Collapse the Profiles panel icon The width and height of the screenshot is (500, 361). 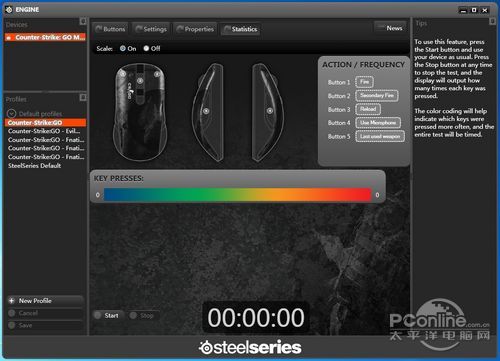click(x=83, y=97)
